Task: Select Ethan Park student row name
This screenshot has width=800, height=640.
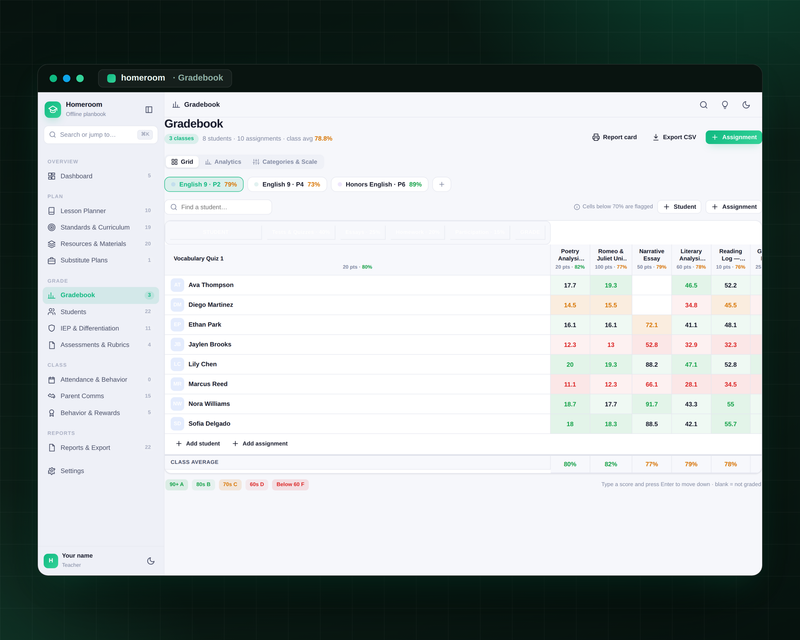Action: 205,325
